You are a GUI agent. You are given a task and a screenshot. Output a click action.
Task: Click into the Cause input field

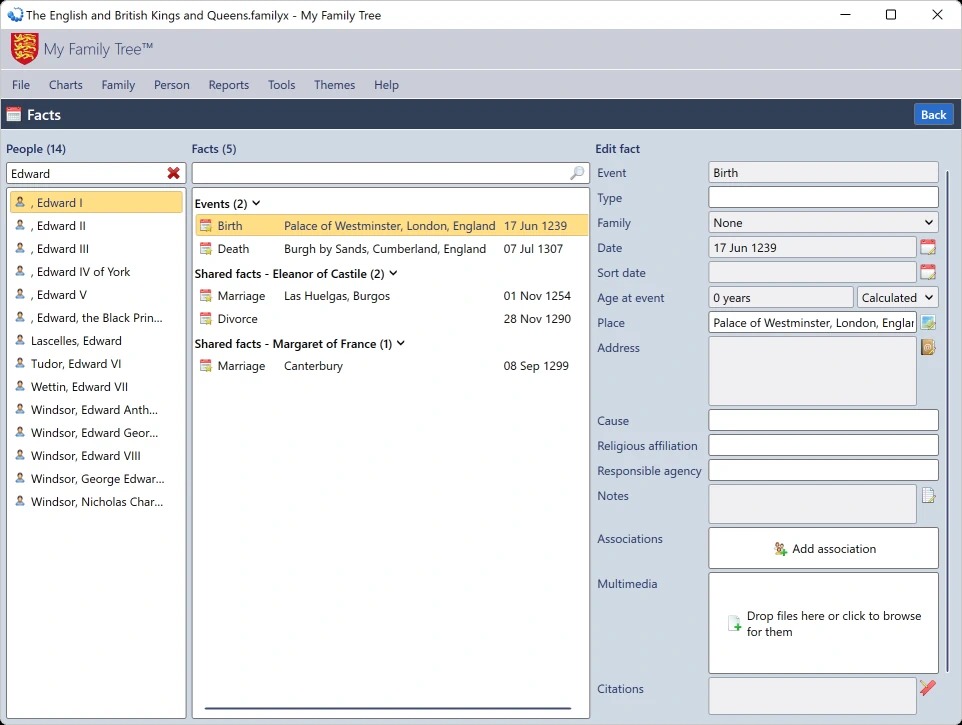click(823, 421)
